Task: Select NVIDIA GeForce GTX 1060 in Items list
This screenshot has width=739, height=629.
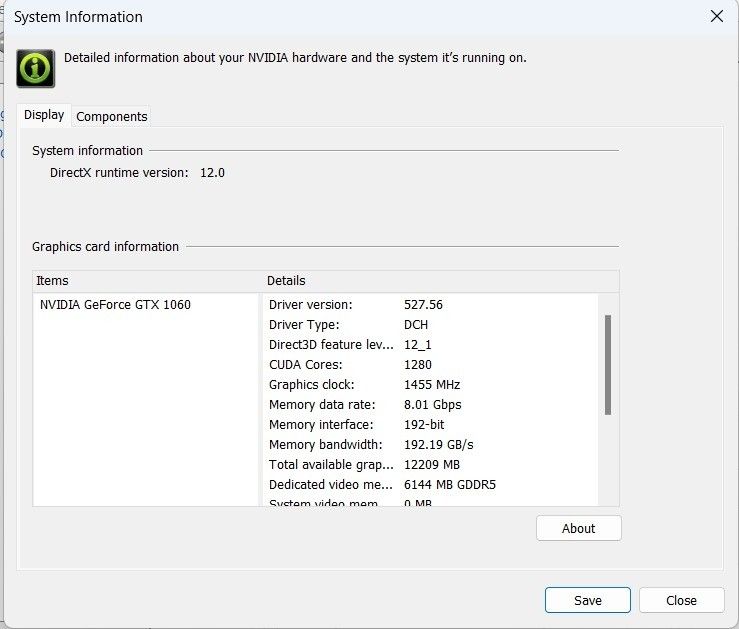Action: pyautogui.click(x=115, y=305)
